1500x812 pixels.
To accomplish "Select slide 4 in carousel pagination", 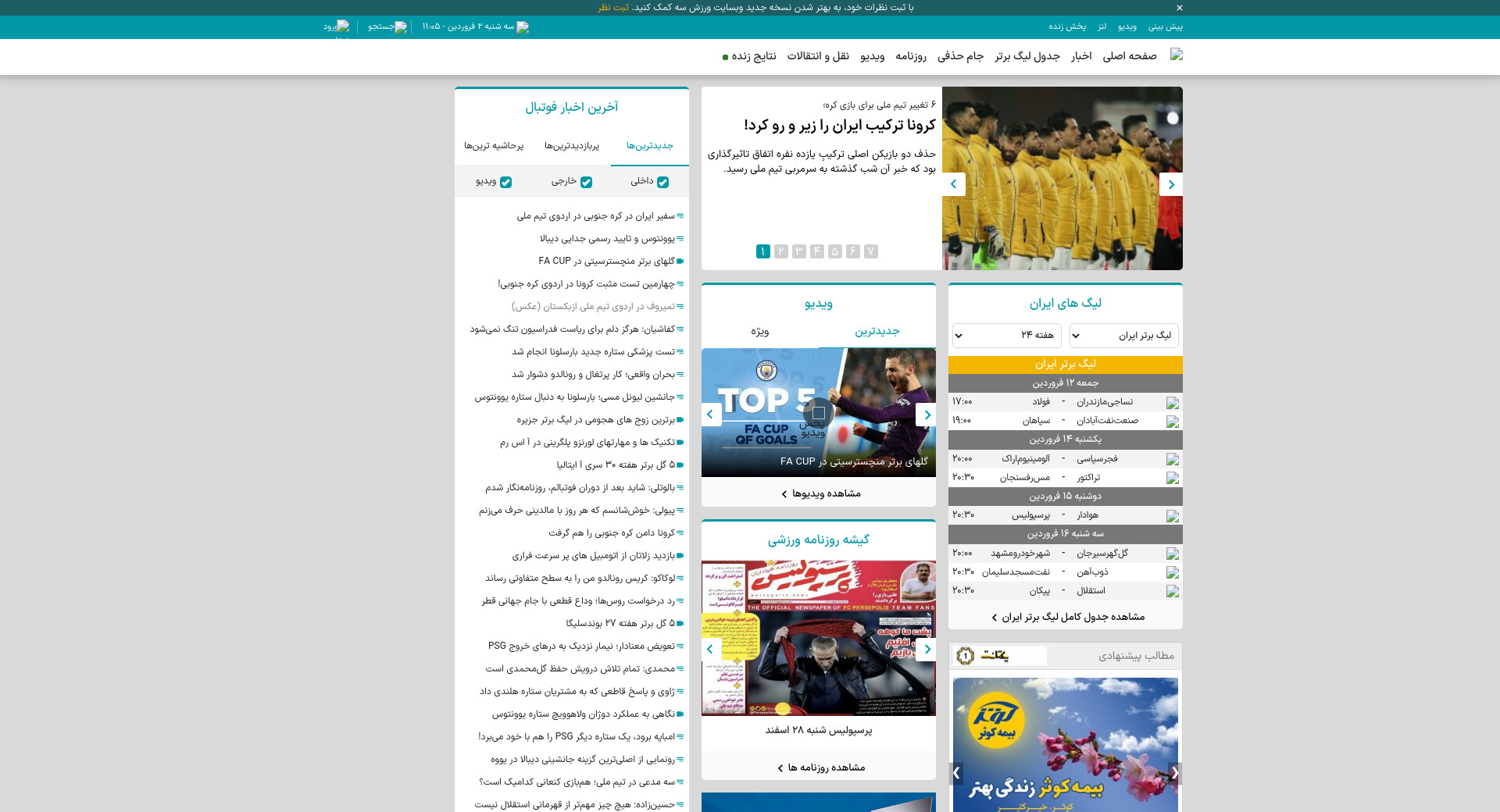I will tap(816, 251).
